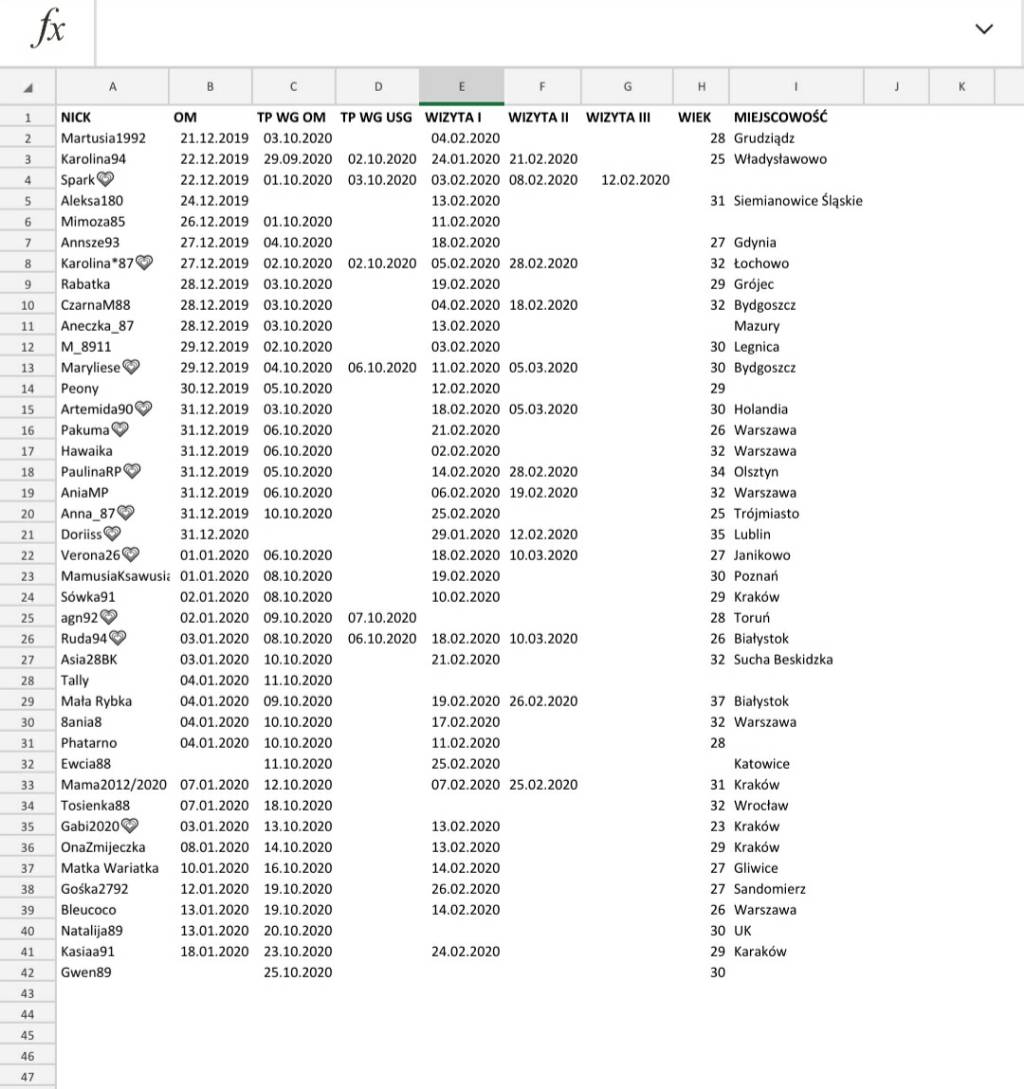Select column E header
This screenshot has width=1024, height=1089.
461,87
